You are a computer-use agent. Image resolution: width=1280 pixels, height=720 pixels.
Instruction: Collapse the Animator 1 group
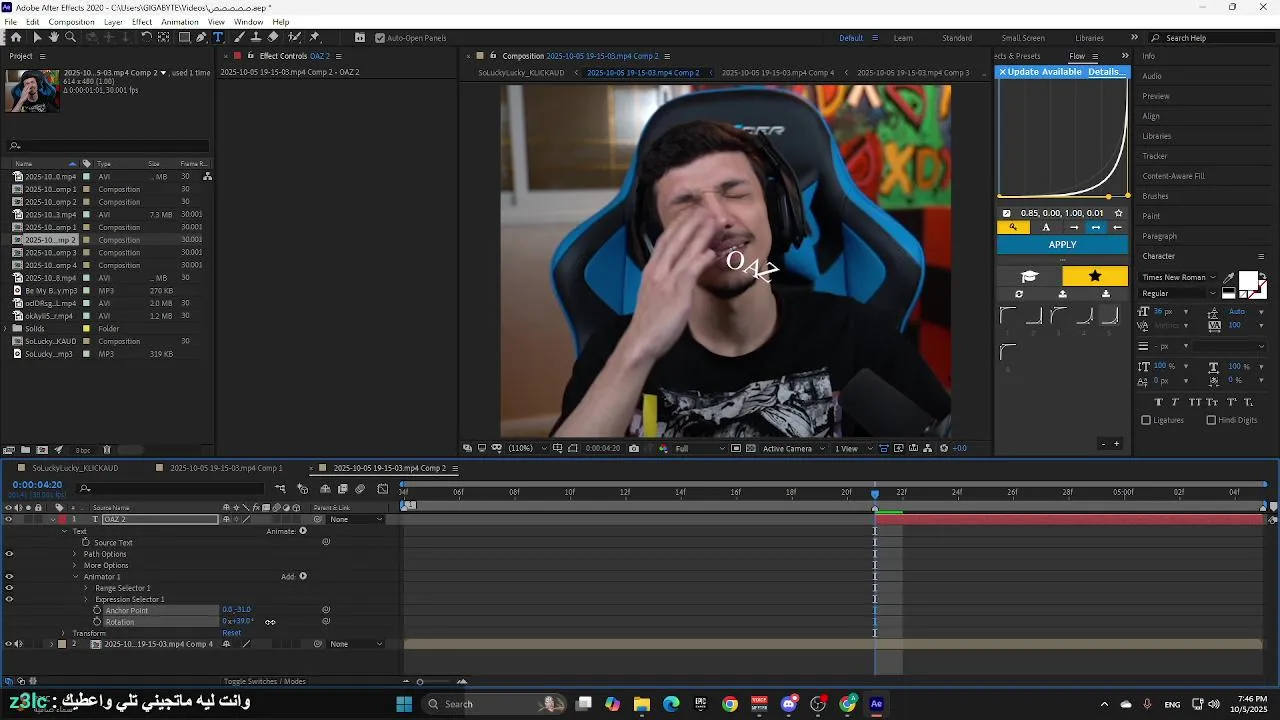(x=75, y=577)
